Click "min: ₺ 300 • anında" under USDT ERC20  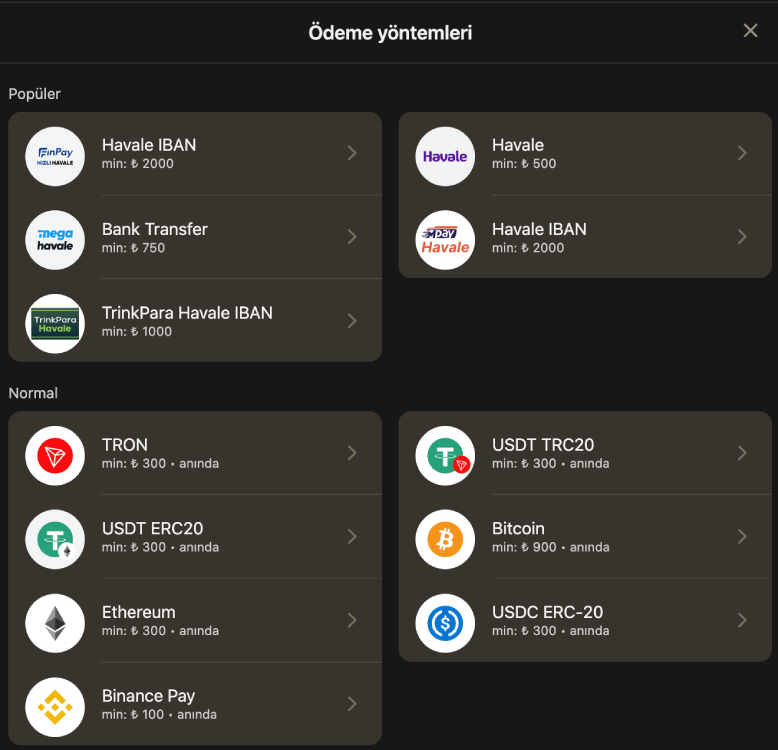(x=160, y=547)
